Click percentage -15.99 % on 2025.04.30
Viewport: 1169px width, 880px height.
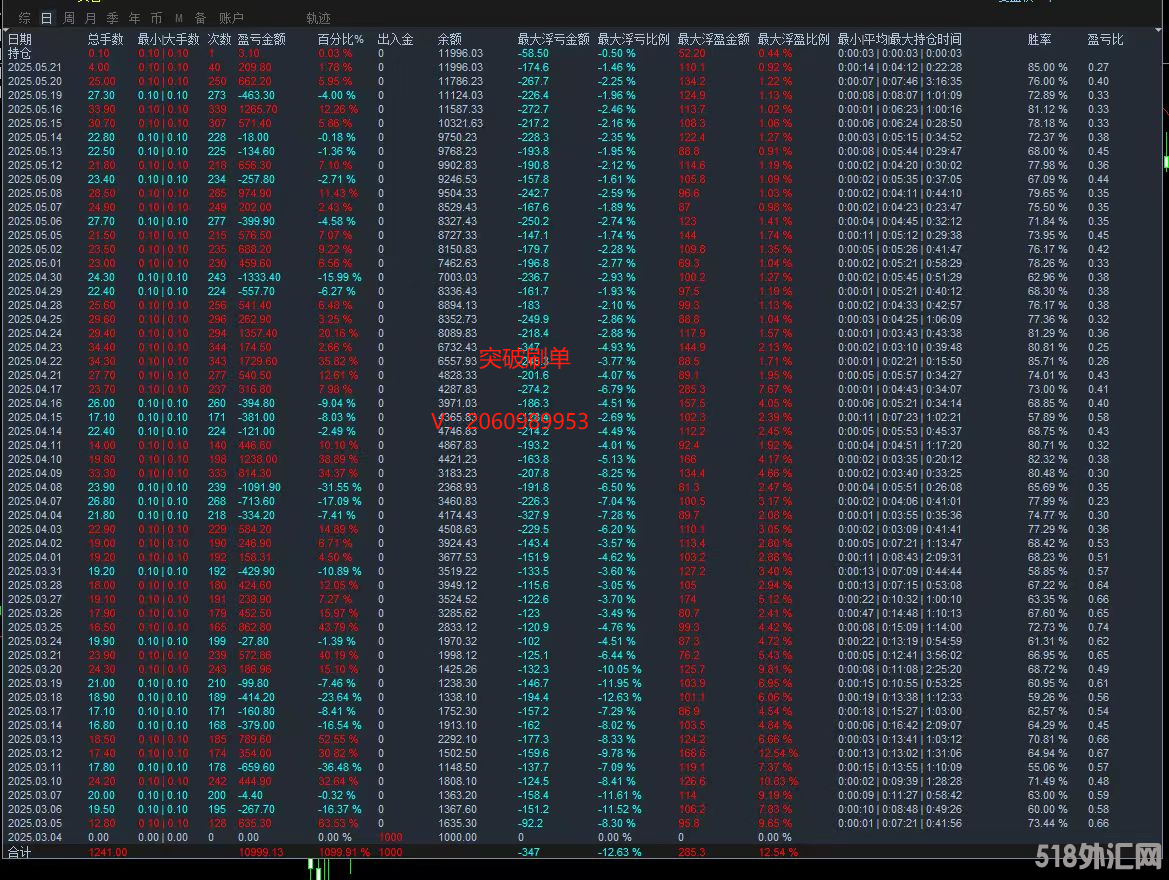[339, 277]
